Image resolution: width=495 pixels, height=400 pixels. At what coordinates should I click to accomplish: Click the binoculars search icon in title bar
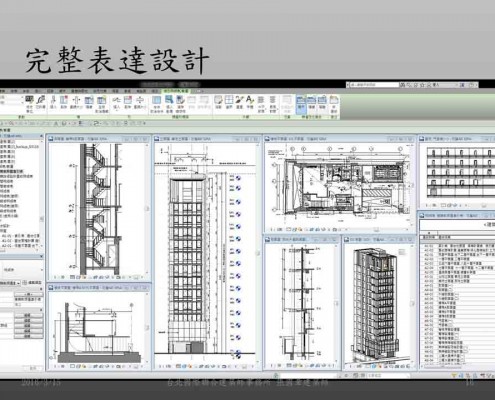403,85
